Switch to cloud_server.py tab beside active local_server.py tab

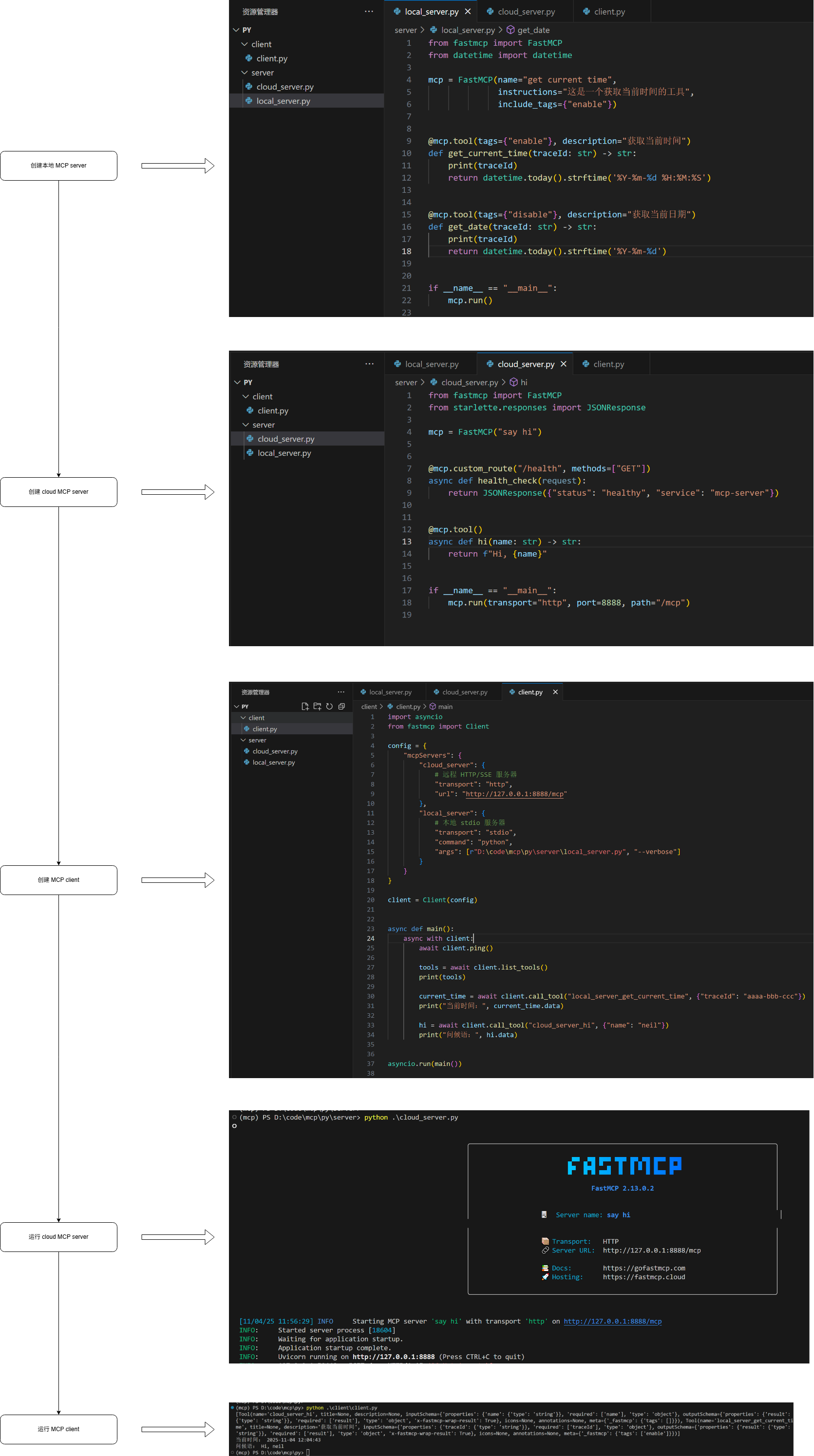pyautogui.click(x=526, y=12)
